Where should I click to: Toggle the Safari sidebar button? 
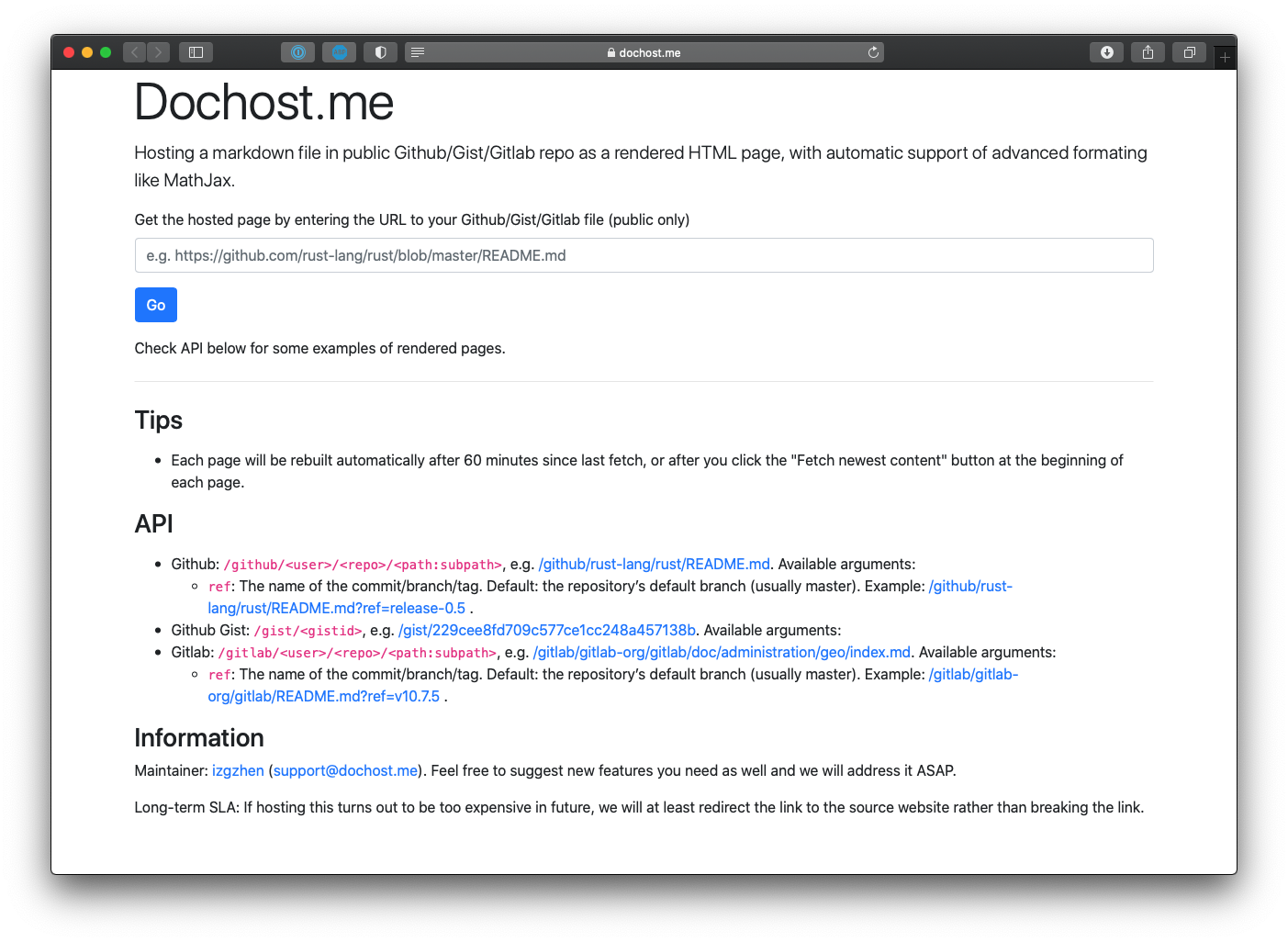196,52
